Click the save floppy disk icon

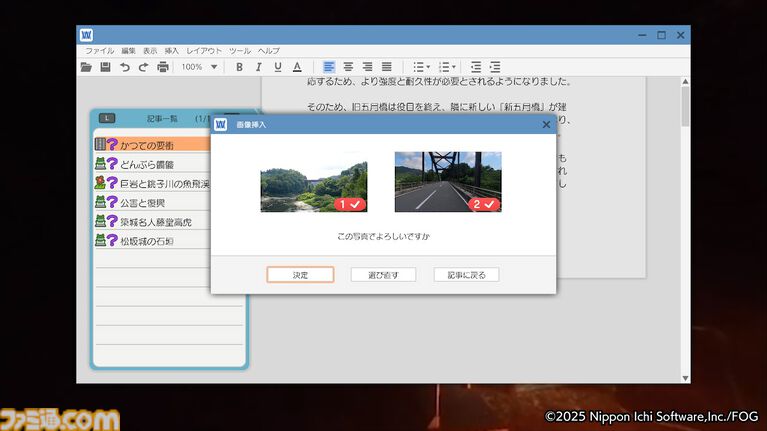[105, 67]
